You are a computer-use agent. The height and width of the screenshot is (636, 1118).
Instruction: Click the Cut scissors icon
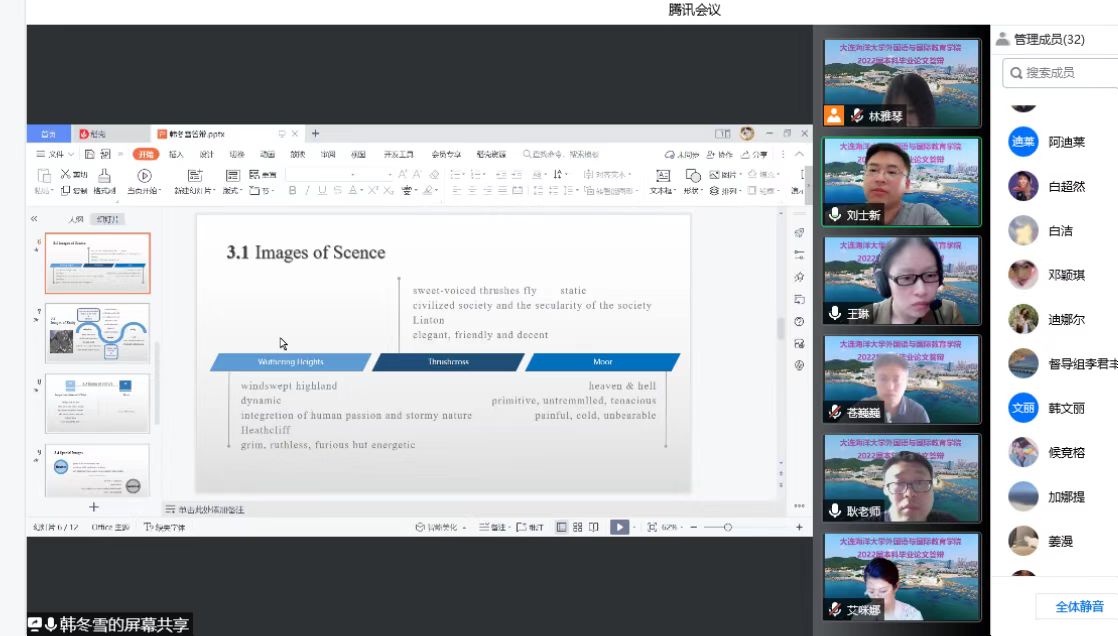coord(66,175)
